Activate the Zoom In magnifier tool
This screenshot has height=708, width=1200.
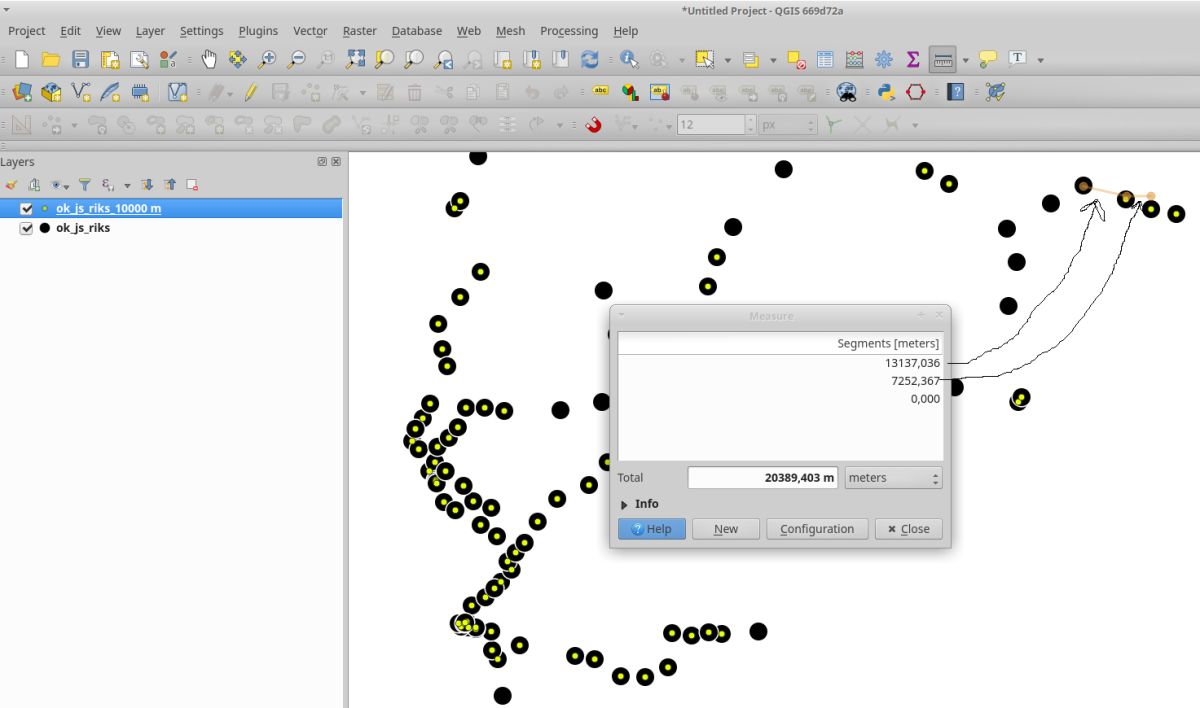[x=267, y=60]
